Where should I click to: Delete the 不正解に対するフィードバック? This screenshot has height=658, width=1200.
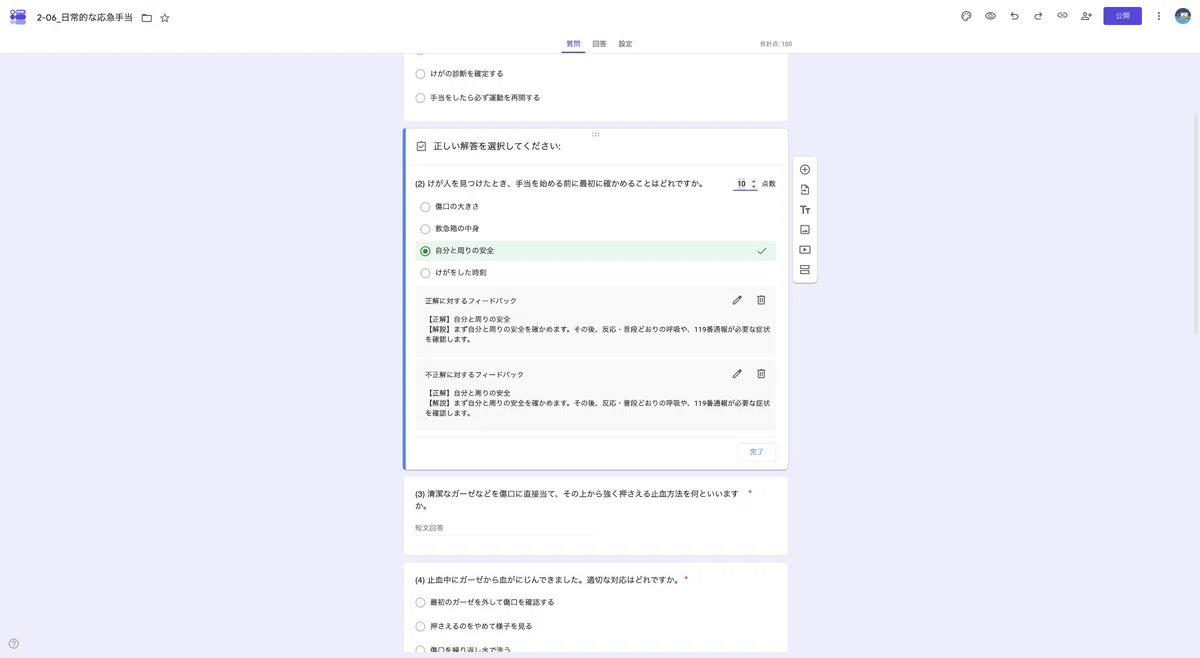[x=761, y=374]
